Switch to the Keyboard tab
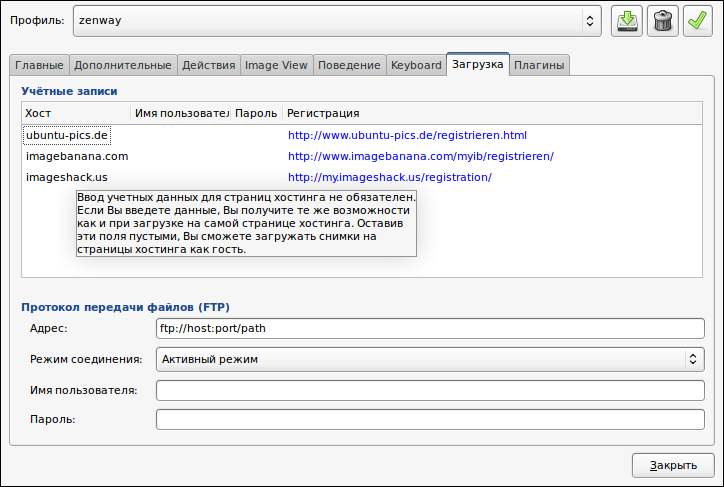The image size is (724, 487). coord(416,65)
